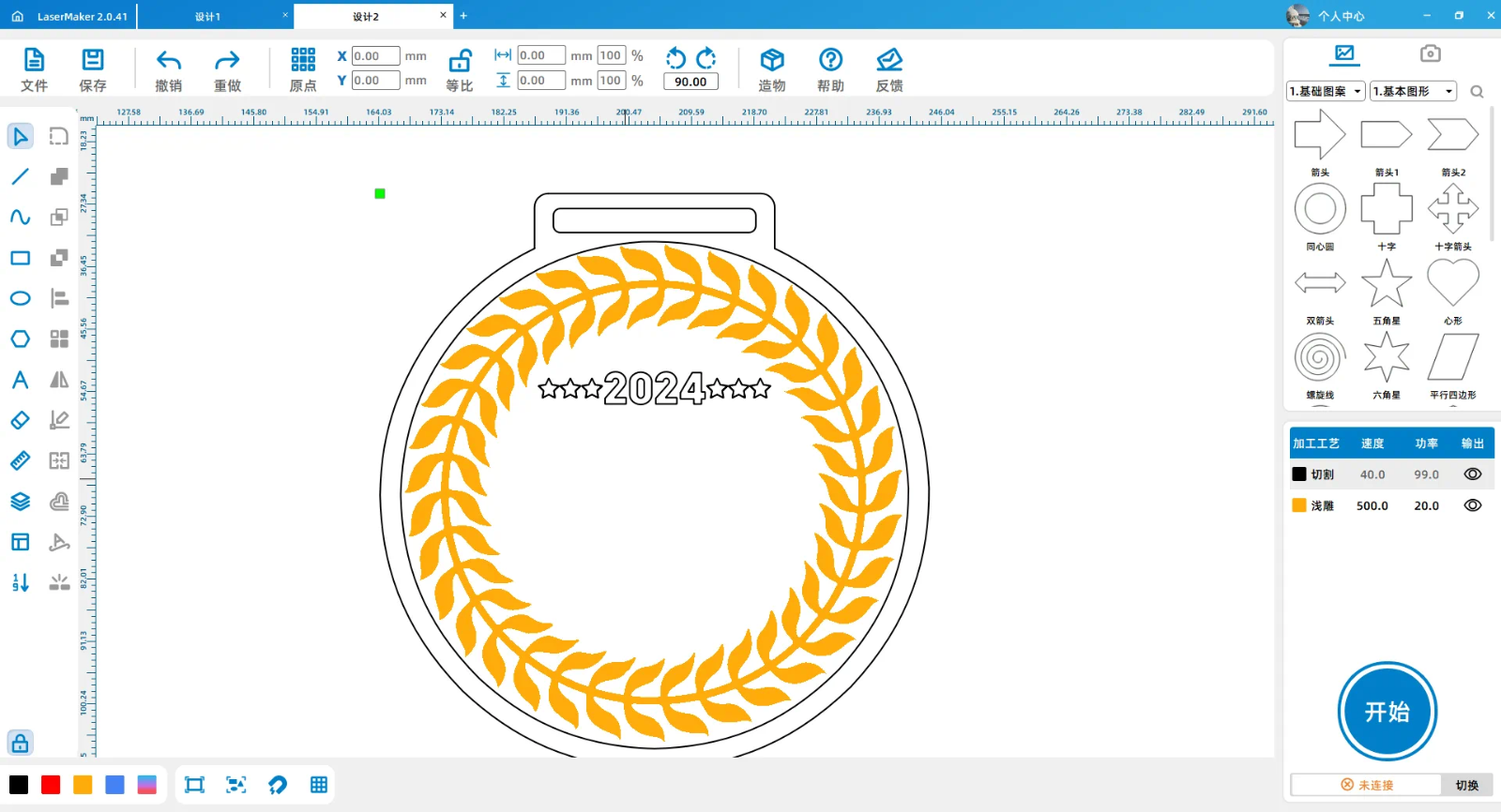Choose the Rectangle drawing tool
The image size is (1501, 812).
click(x=20, y=258)
